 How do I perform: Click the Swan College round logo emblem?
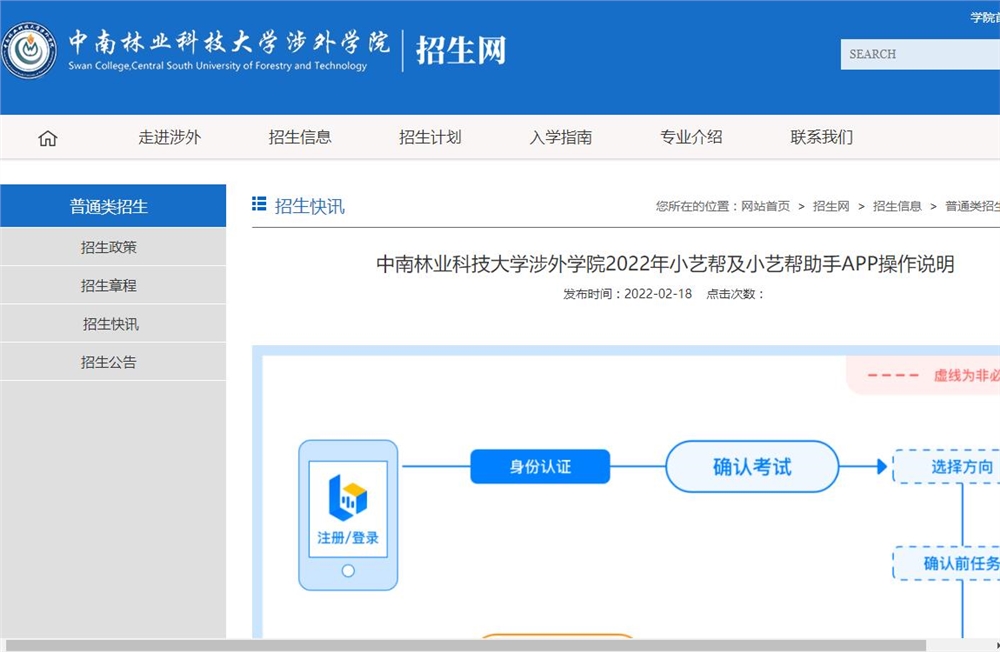click(29, 51)
